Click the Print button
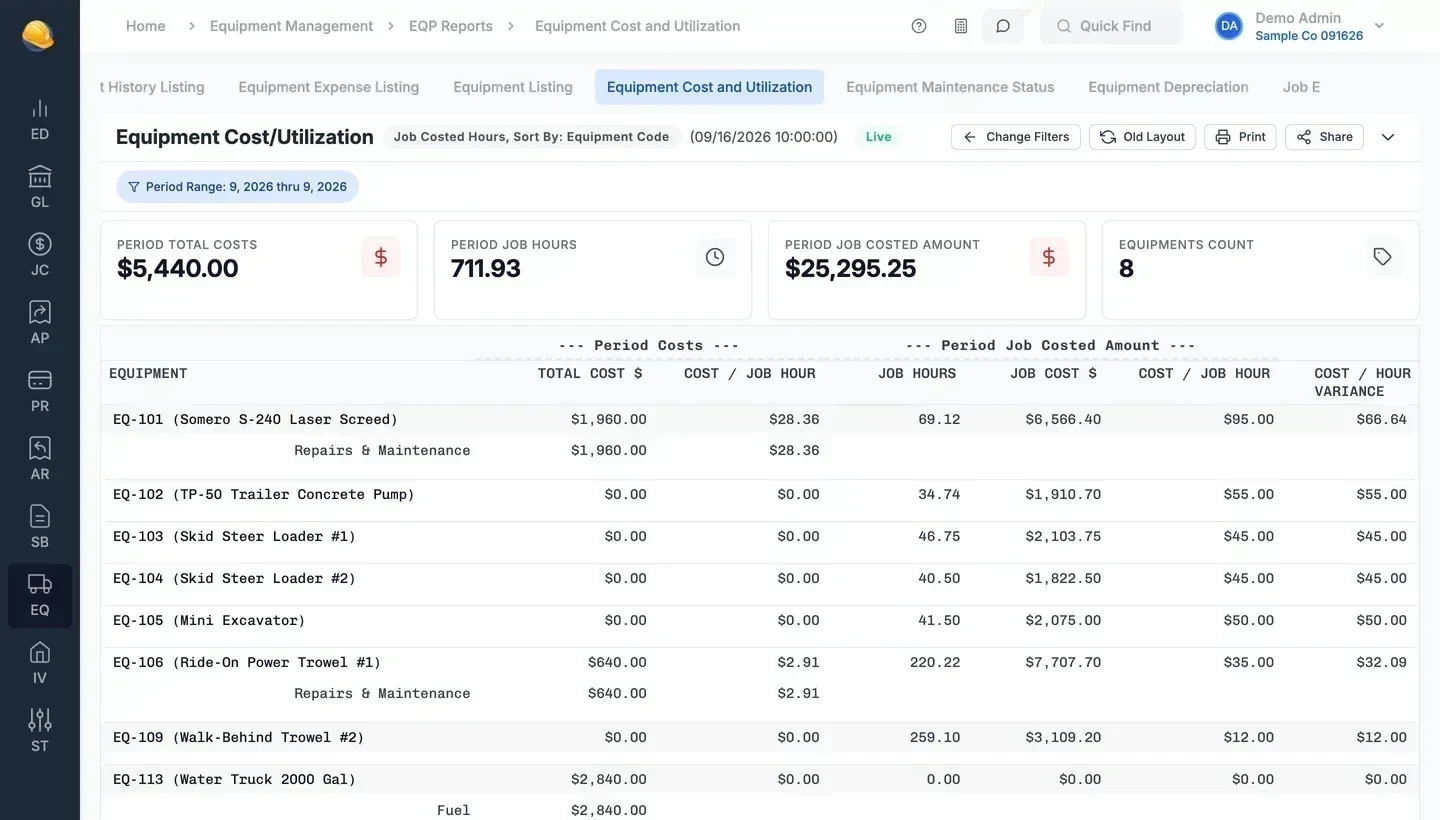The image size is (1440, 820). point(1240,137)
